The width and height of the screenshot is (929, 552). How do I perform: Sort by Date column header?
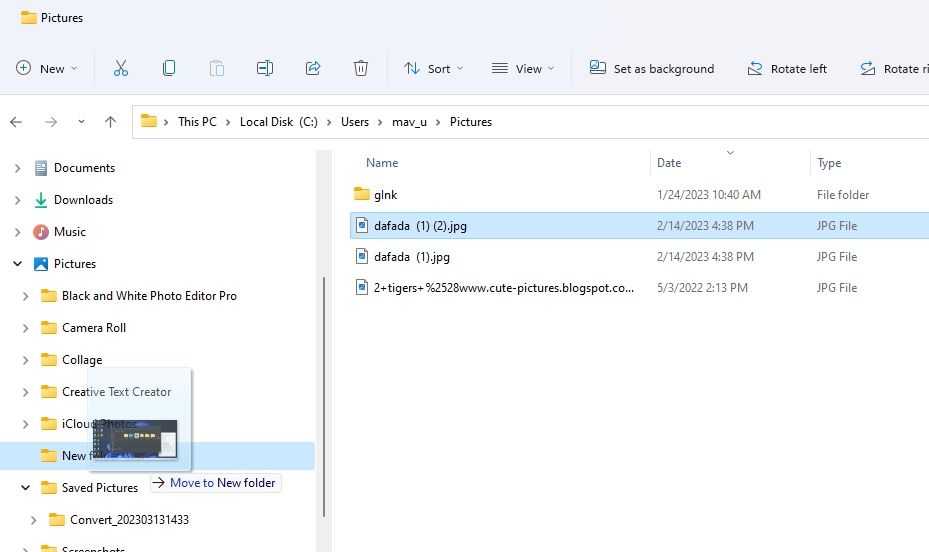(669, 163)
